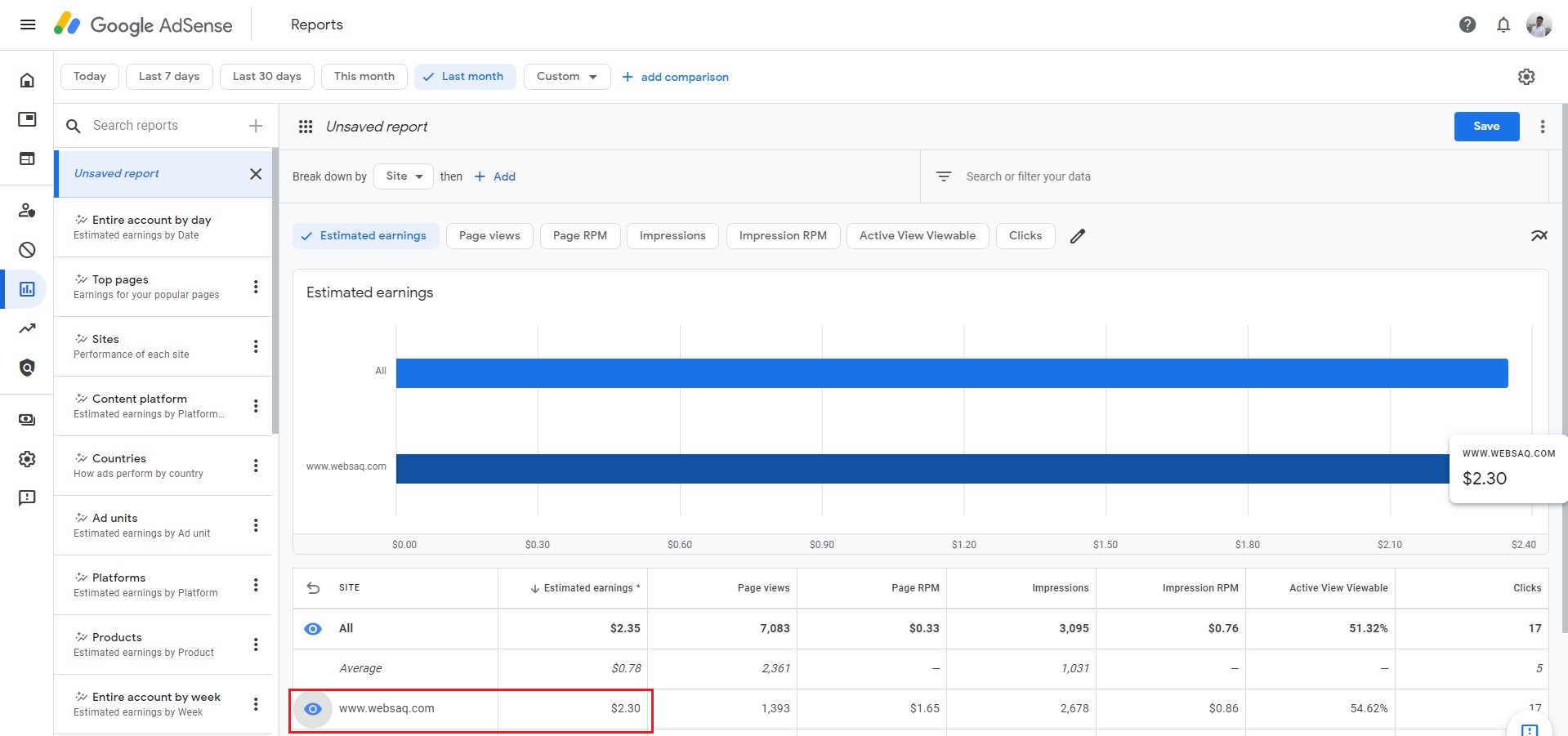Viewport: 1568px width, 736px height.
Task: Open Privacy & messaging sidebar icon
Action: coord(27,211)
